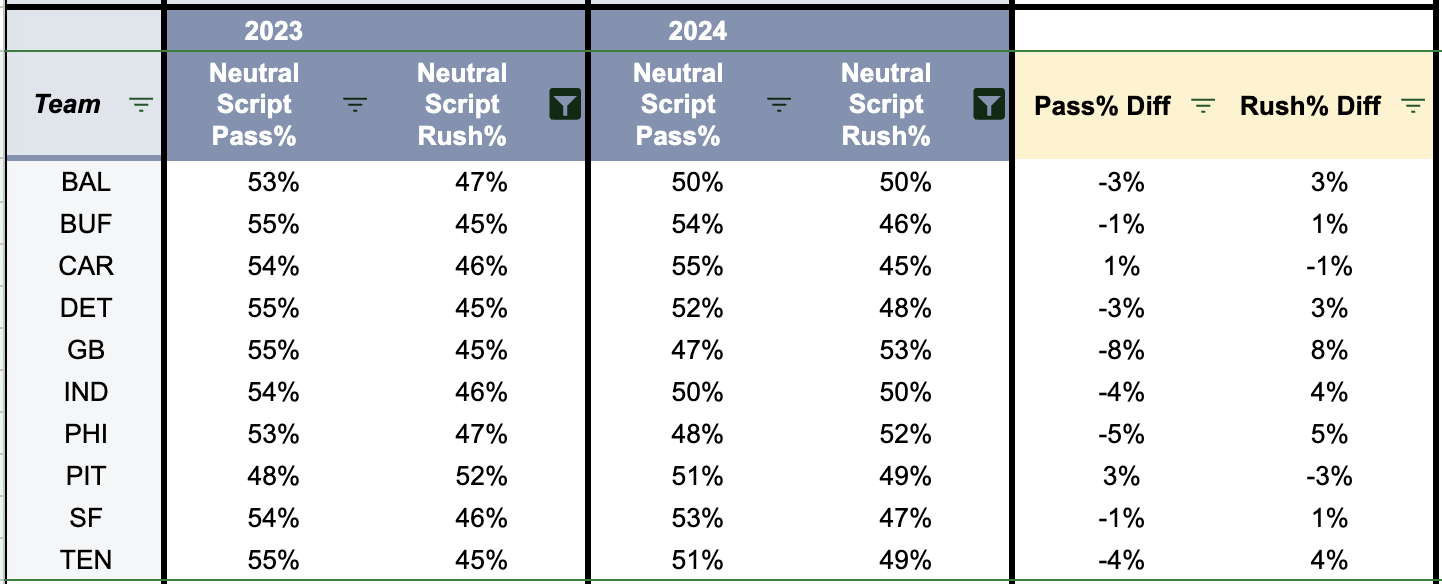
Task: Open filter on 2023 Neutral Script Pass%
Action: coord(355,104)
